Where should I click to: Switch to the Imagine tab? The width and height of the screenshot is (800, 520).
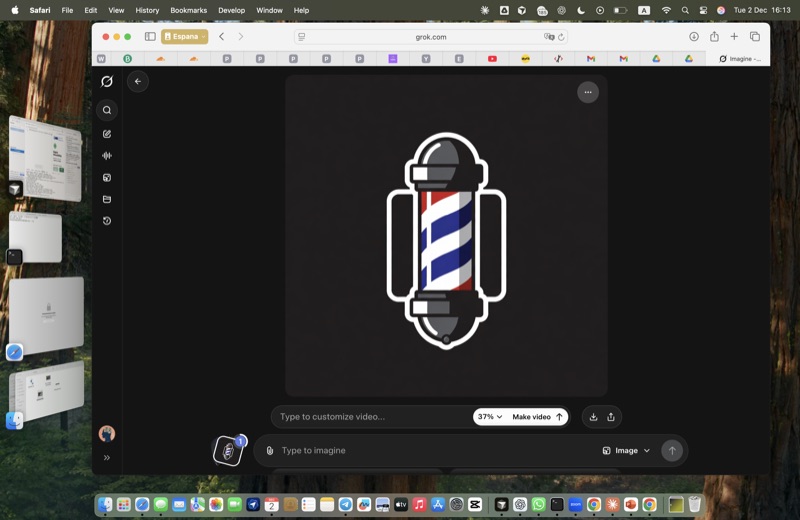pos(739,59)
